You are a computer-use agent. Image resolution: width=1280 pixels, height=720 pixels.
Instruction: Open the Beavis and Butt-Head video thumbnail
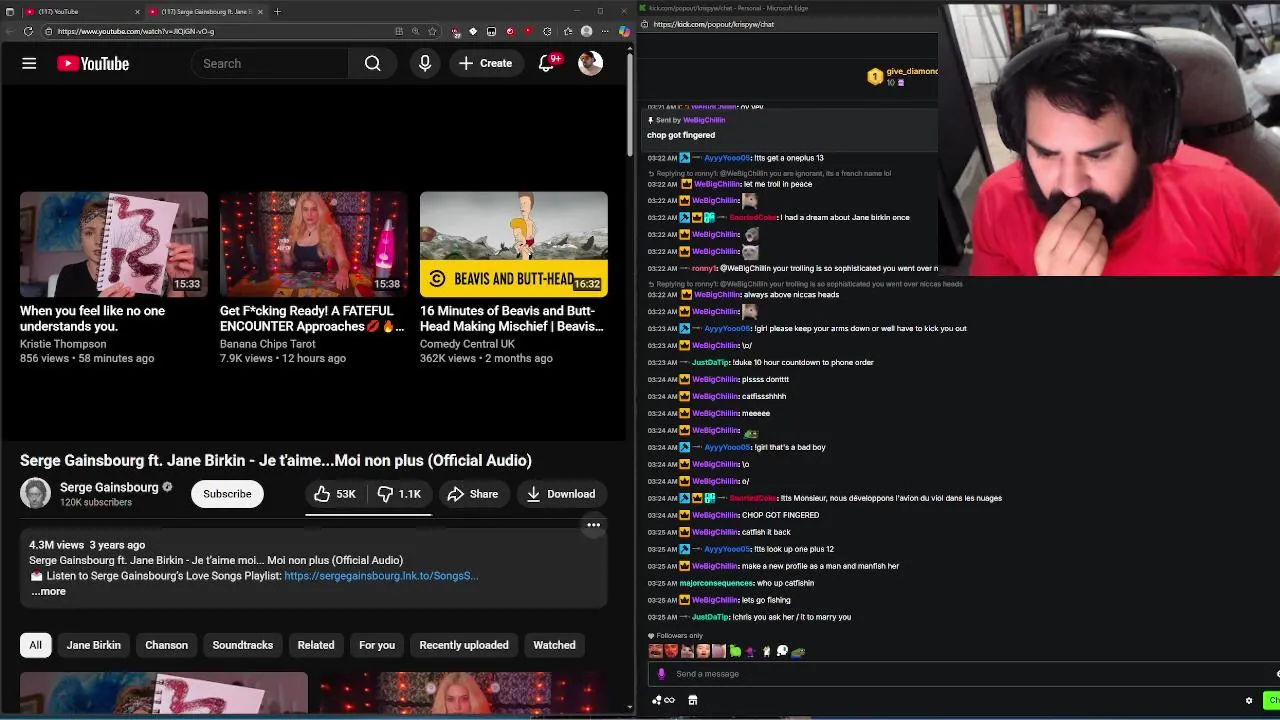[514, 244]
